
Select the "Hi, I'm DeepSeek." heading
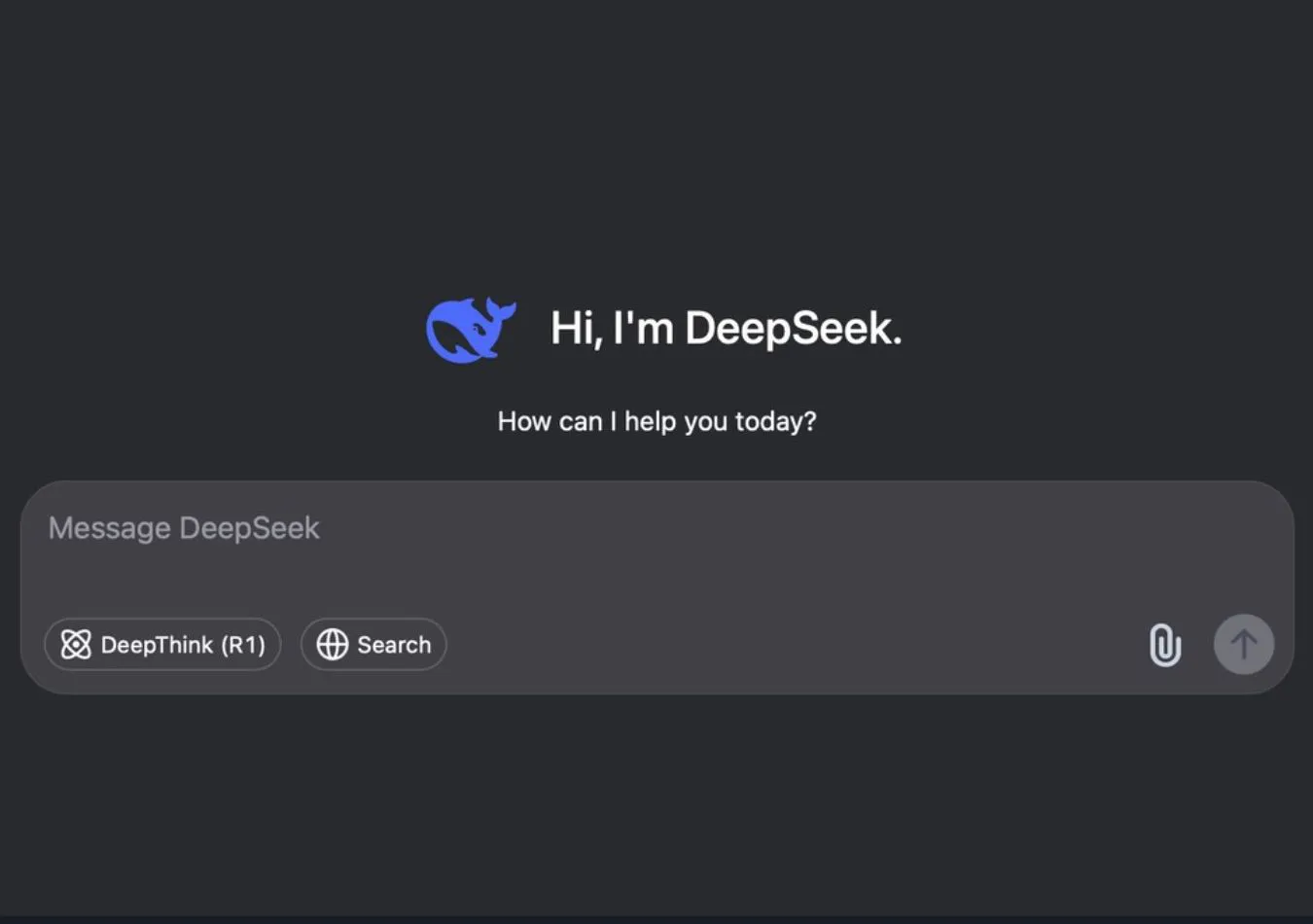click(726, 329)
